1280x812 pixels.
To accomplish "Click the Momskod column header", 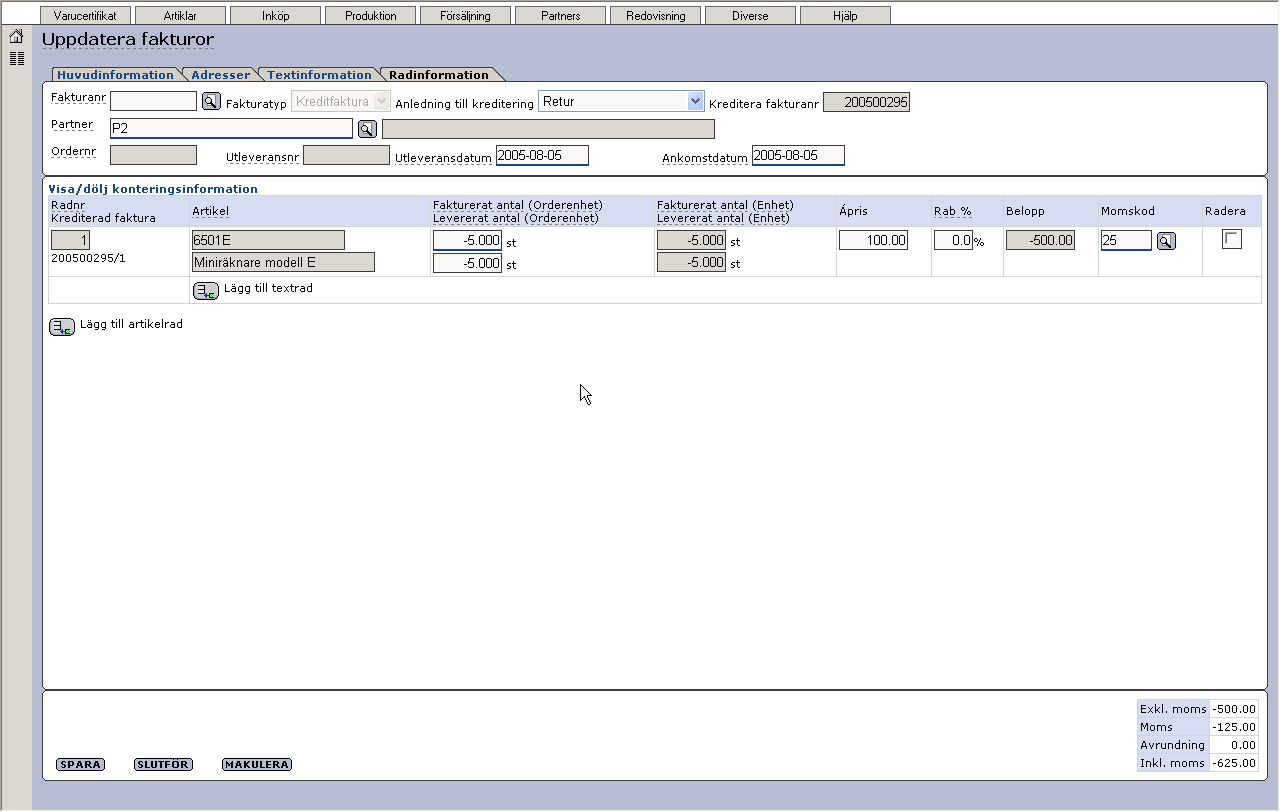I will point(1128,211).
